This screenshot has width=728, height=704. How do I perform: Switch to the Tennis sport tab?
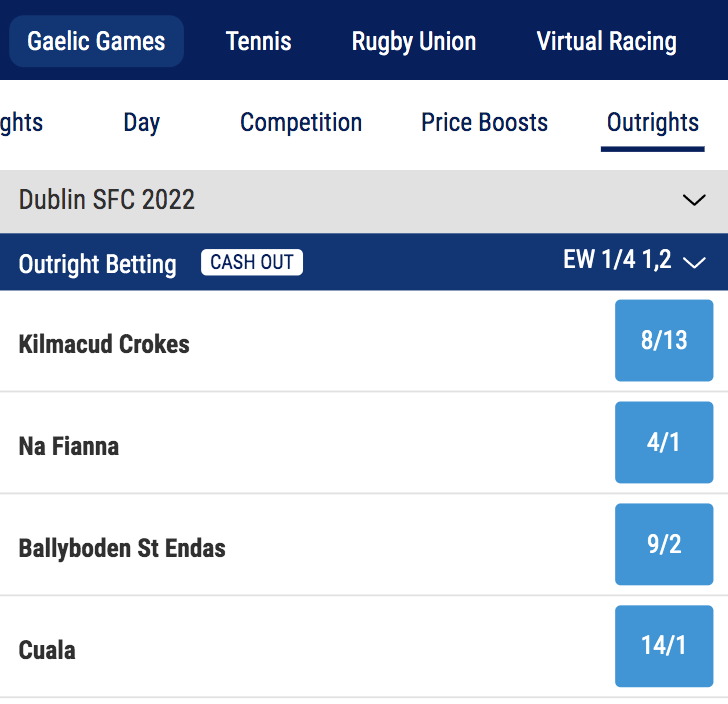(259, 41)
